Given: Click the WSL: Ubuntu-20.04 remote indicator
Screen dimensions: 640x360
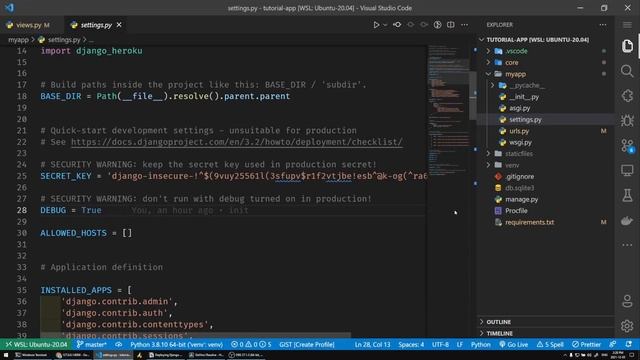Looking at the screenshot, I should click(36, 344).
